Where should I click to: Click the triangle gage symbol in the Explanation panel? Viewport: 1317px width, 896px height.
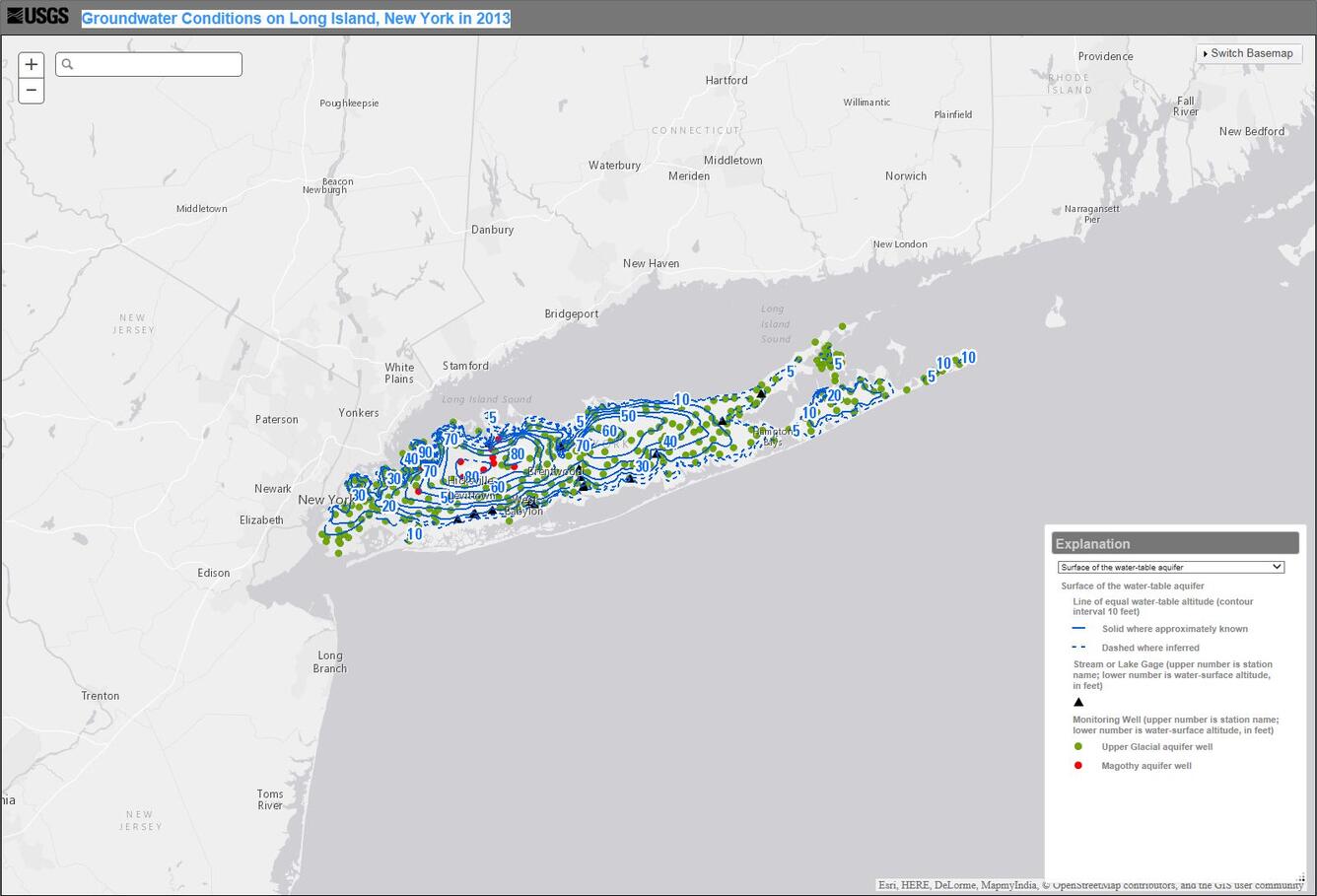[x=1078, y=701]
